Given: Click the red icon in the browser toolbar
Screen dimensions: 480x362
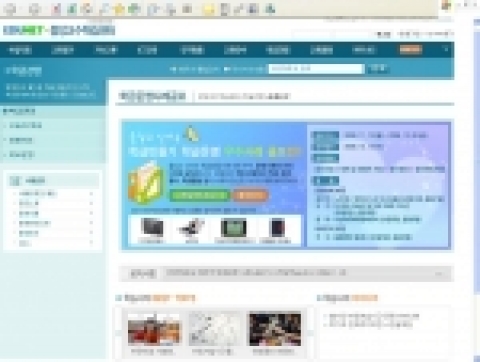Looking at the screenshot, I should pyautogui.click(x=56, y=9).
